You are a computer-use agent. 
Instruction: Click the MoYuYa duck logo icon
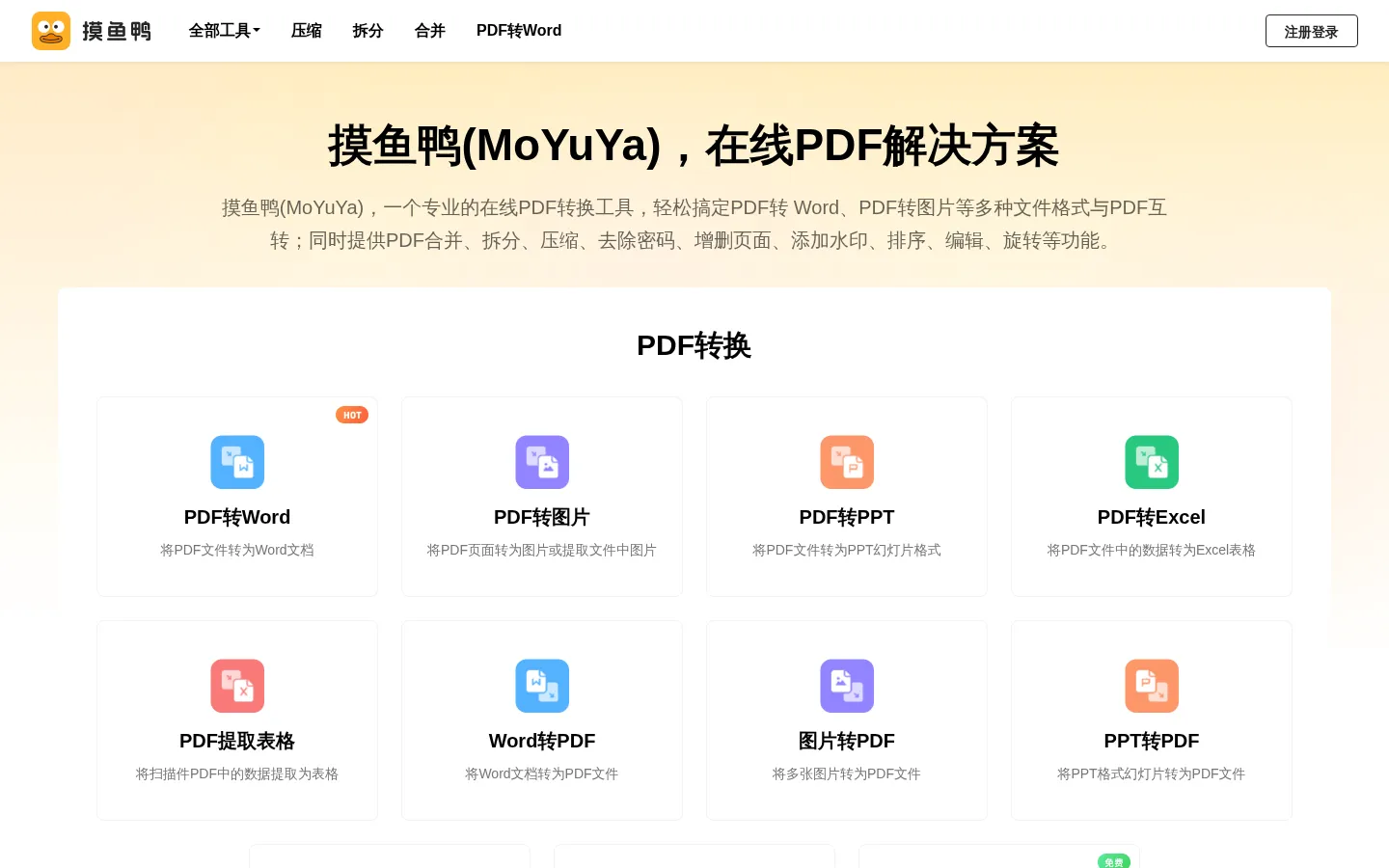tap(51, 31)
